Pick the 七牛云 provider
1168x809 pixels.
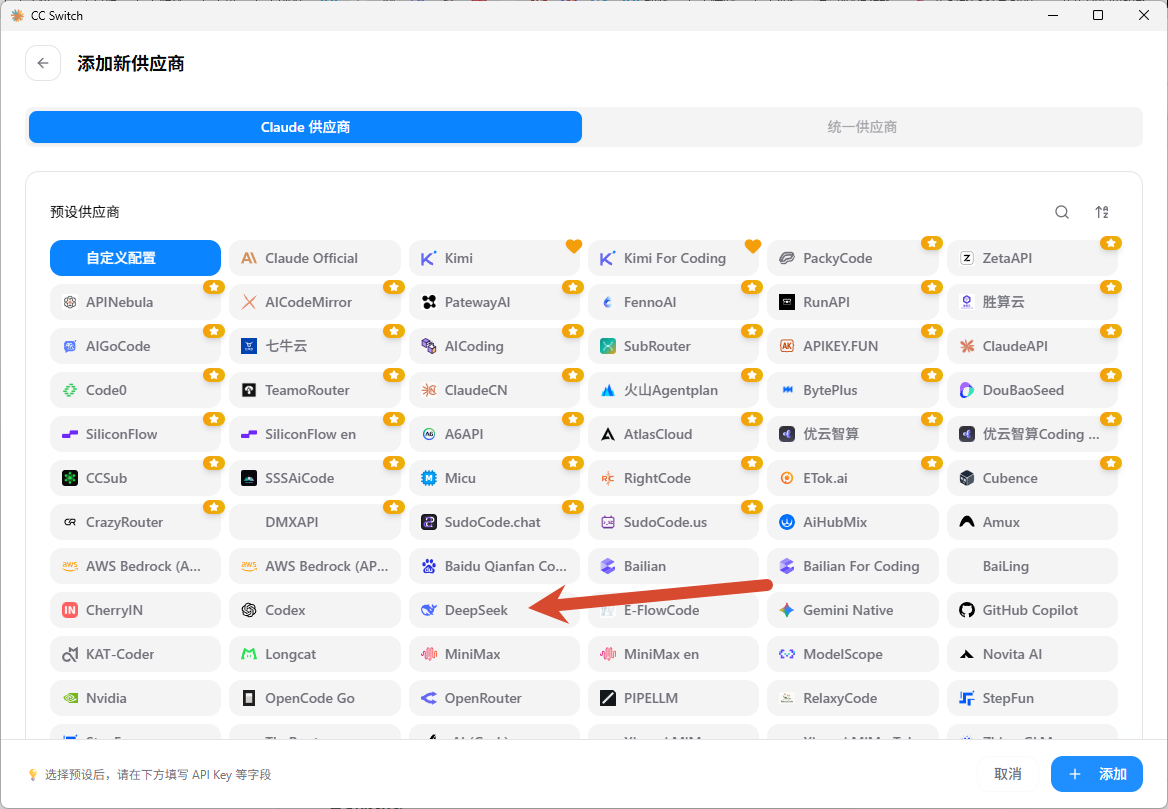315,346
